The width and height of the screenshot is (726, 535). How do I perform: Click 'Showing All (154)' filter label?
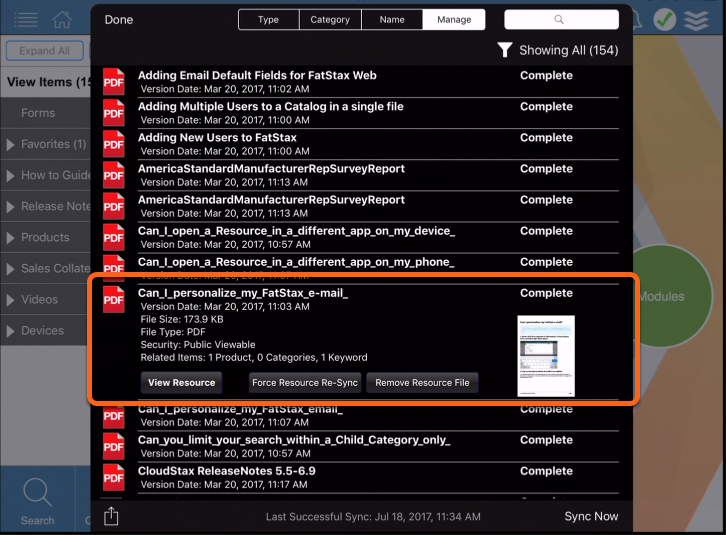(x=569, y=50)
